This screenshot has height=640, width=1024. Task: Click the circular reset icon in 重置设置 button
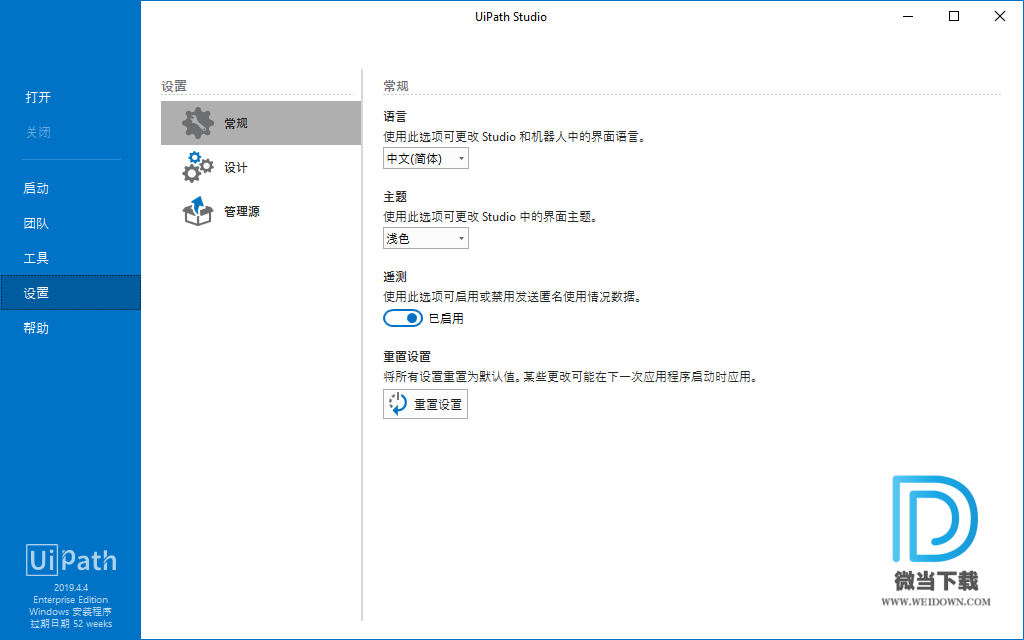[398, 404]
